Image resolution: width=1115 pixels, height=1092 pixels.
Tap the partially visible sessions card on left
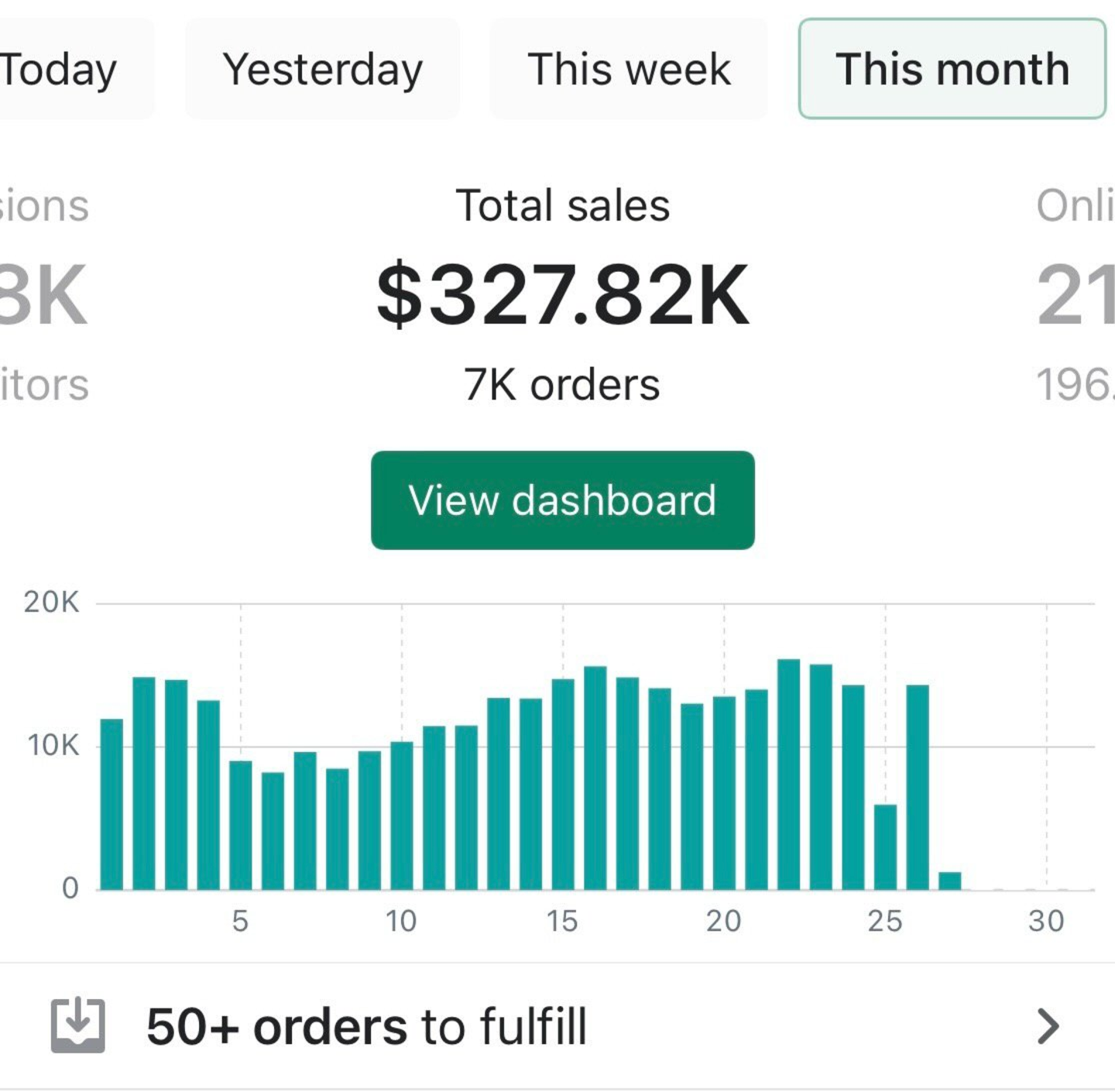click(x=44, y=294)
